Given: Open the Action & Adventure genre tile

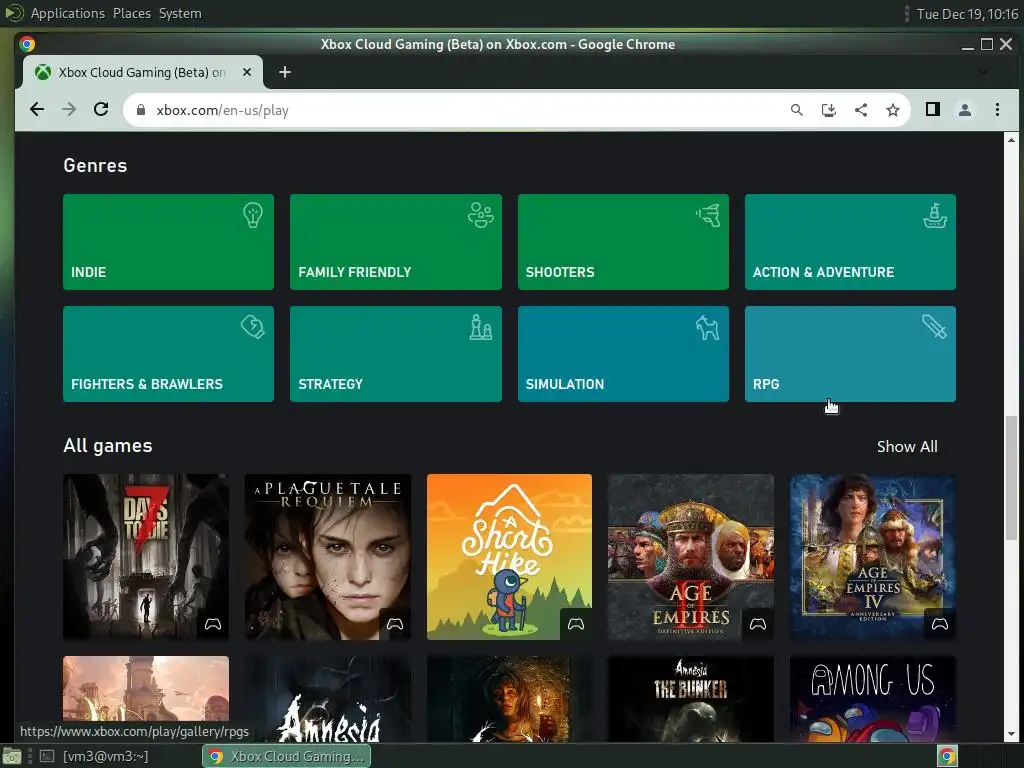Looking at the screenshot, I should tap(850, 242).
